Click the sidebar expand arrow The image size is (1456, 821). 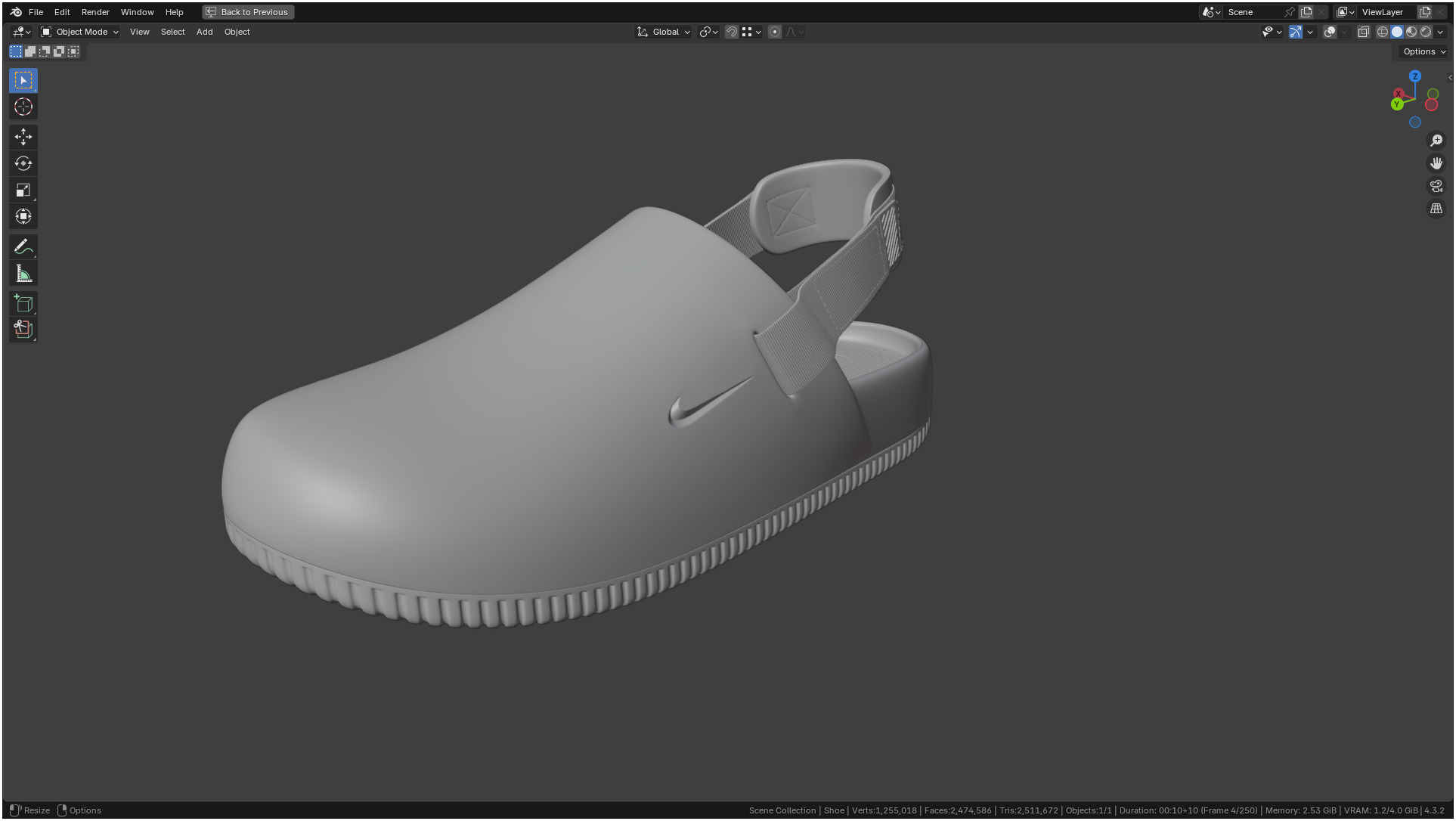pos(1449,78)
